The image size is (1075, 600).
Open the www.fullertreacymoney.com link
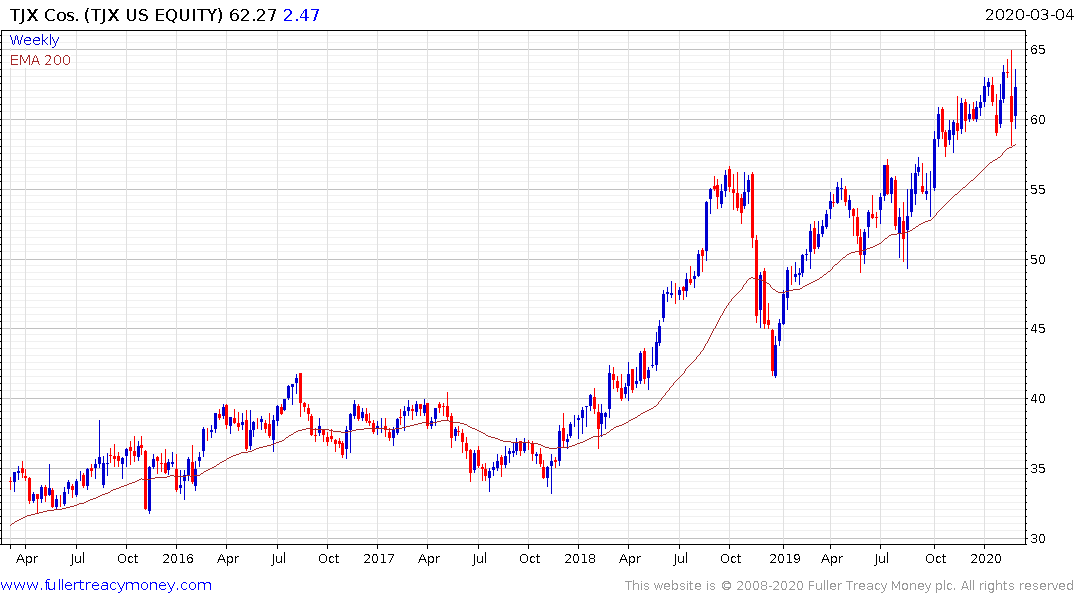coord(106,586)
